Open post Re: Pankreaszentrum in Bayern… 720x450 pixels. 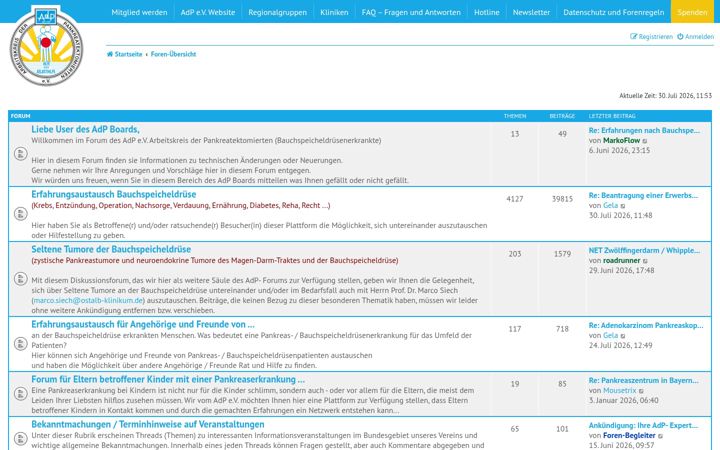(643, 380)
